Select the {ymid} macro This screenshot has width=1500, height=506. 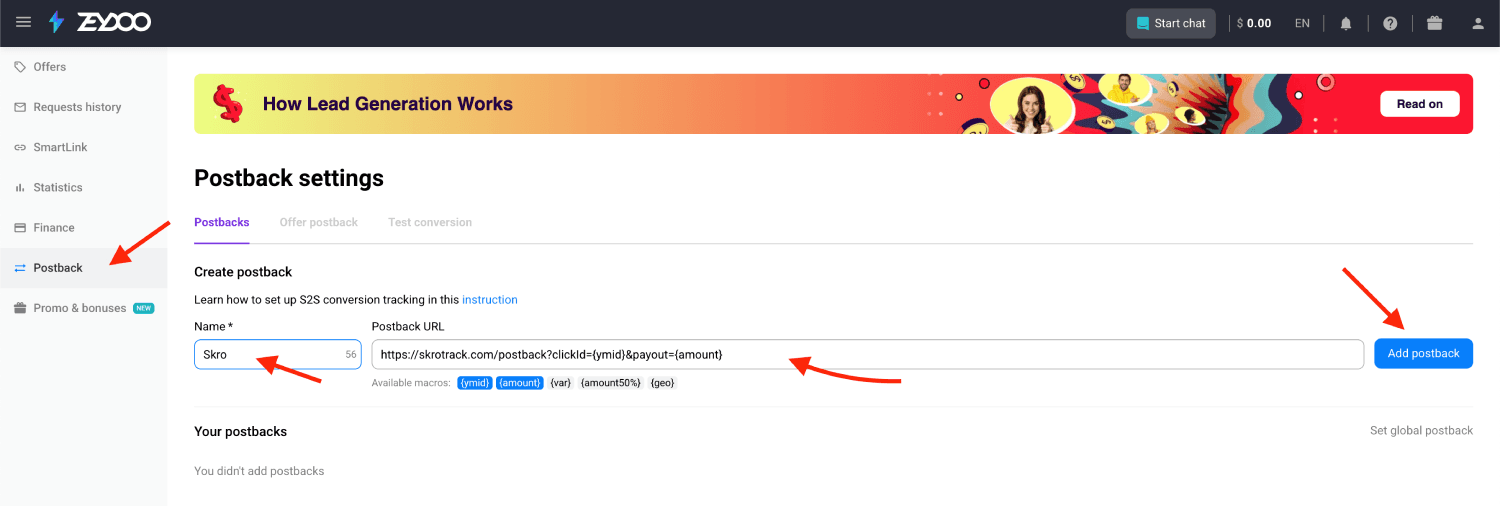coord(475,383)
